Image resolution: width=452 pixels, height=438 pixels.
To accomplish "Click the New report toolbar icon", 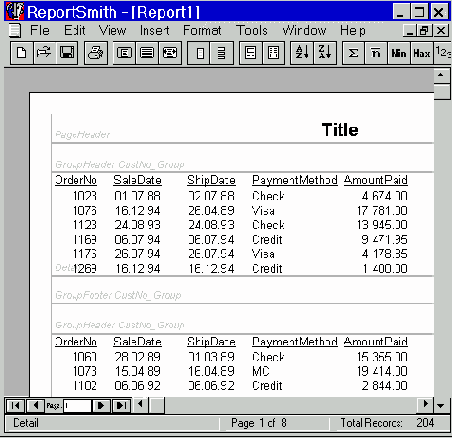I will coord(22,53).
